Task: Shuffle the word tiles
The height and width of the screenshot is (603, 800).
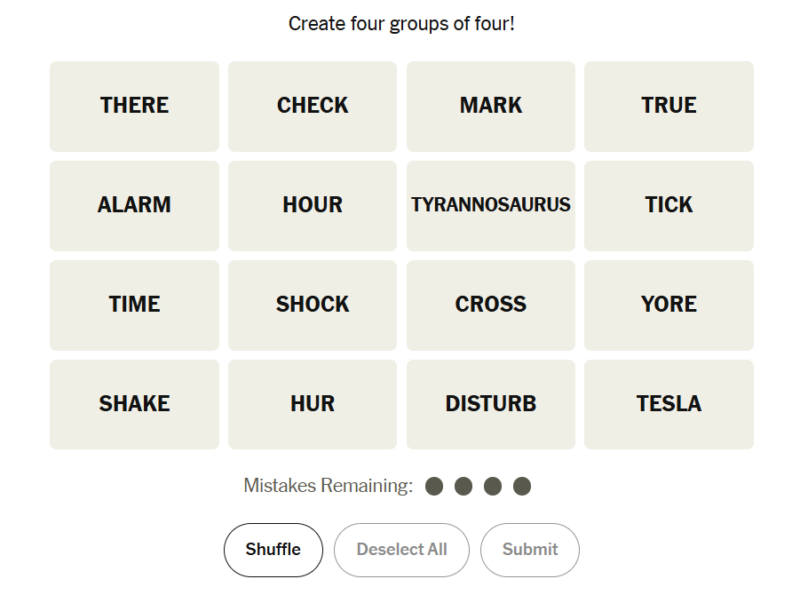Action: (x=273, y=549)
